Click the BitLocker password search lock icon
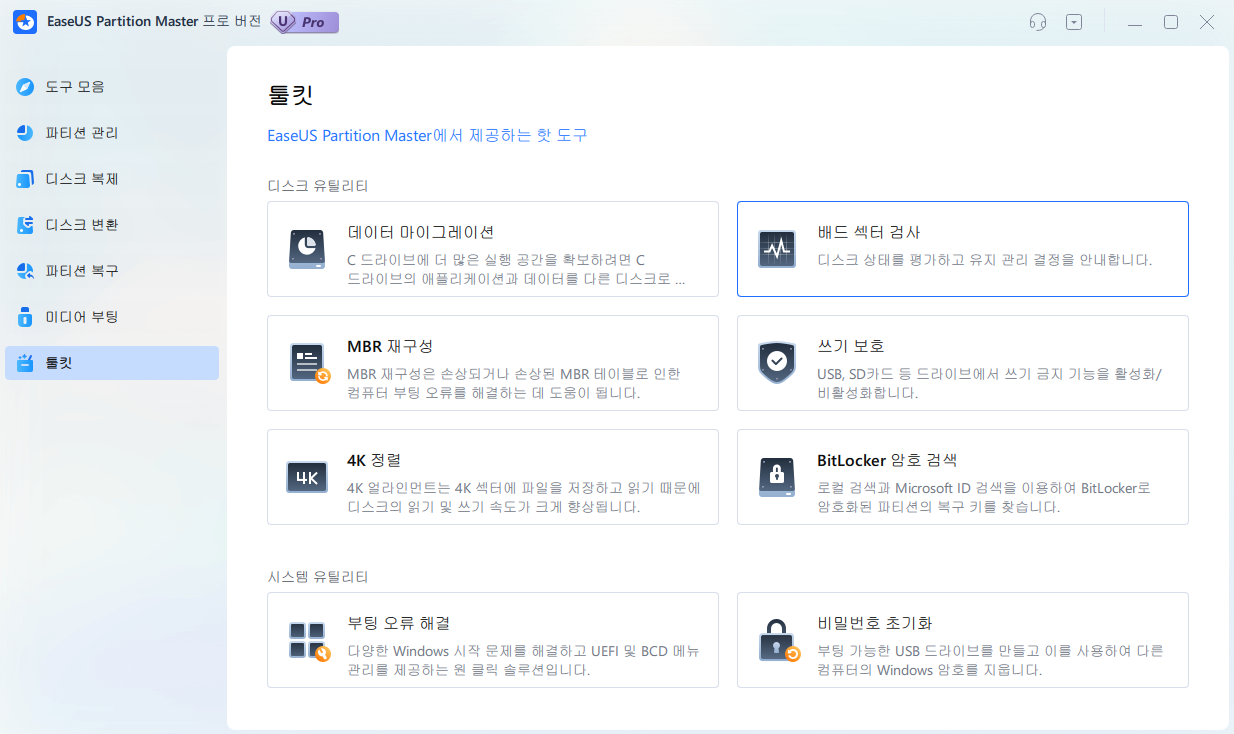 [x=777, y=477]
